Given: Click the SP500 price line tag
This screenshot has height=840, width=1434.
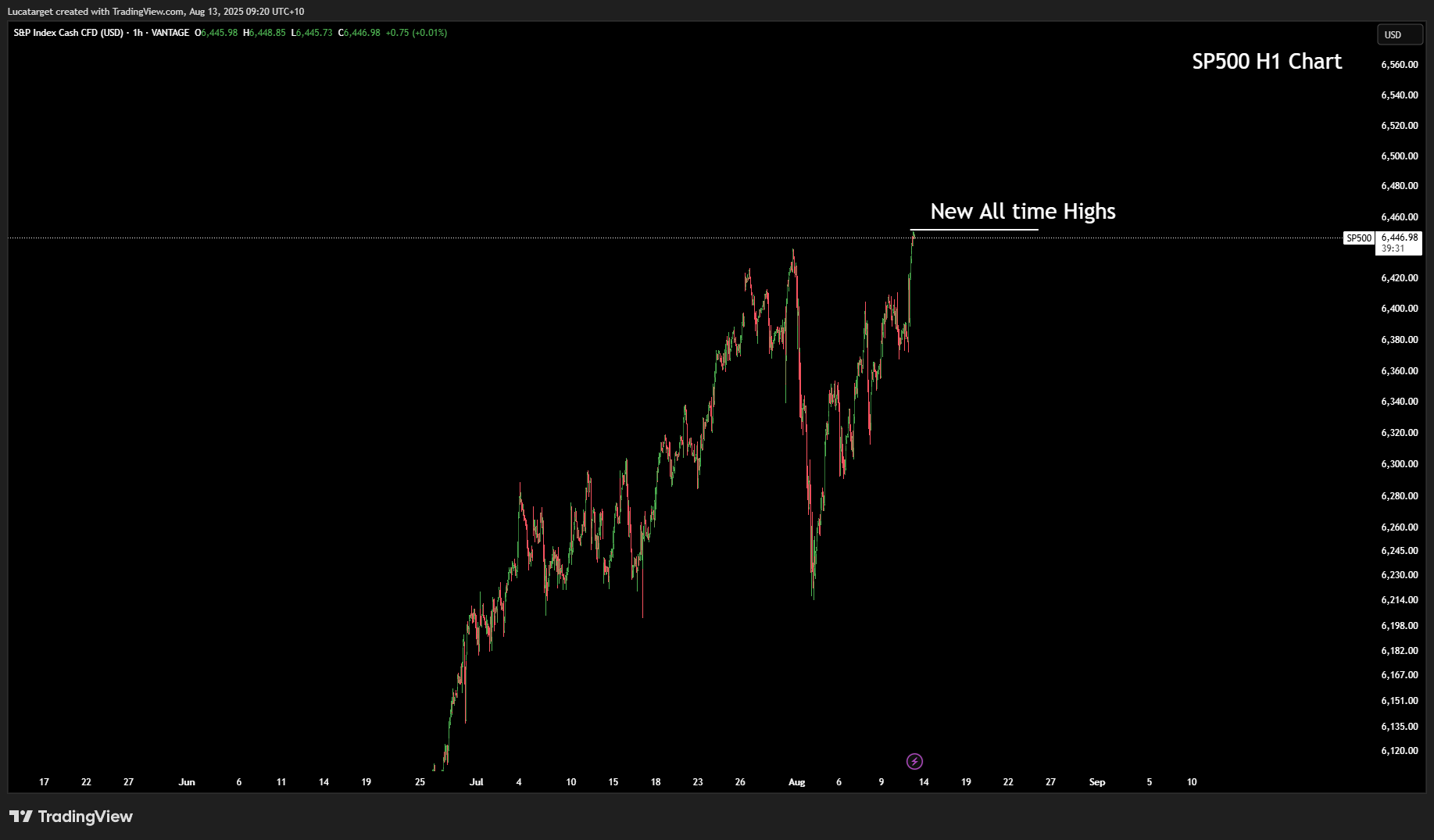Looking at the screenshot, I should [1359, 238].
